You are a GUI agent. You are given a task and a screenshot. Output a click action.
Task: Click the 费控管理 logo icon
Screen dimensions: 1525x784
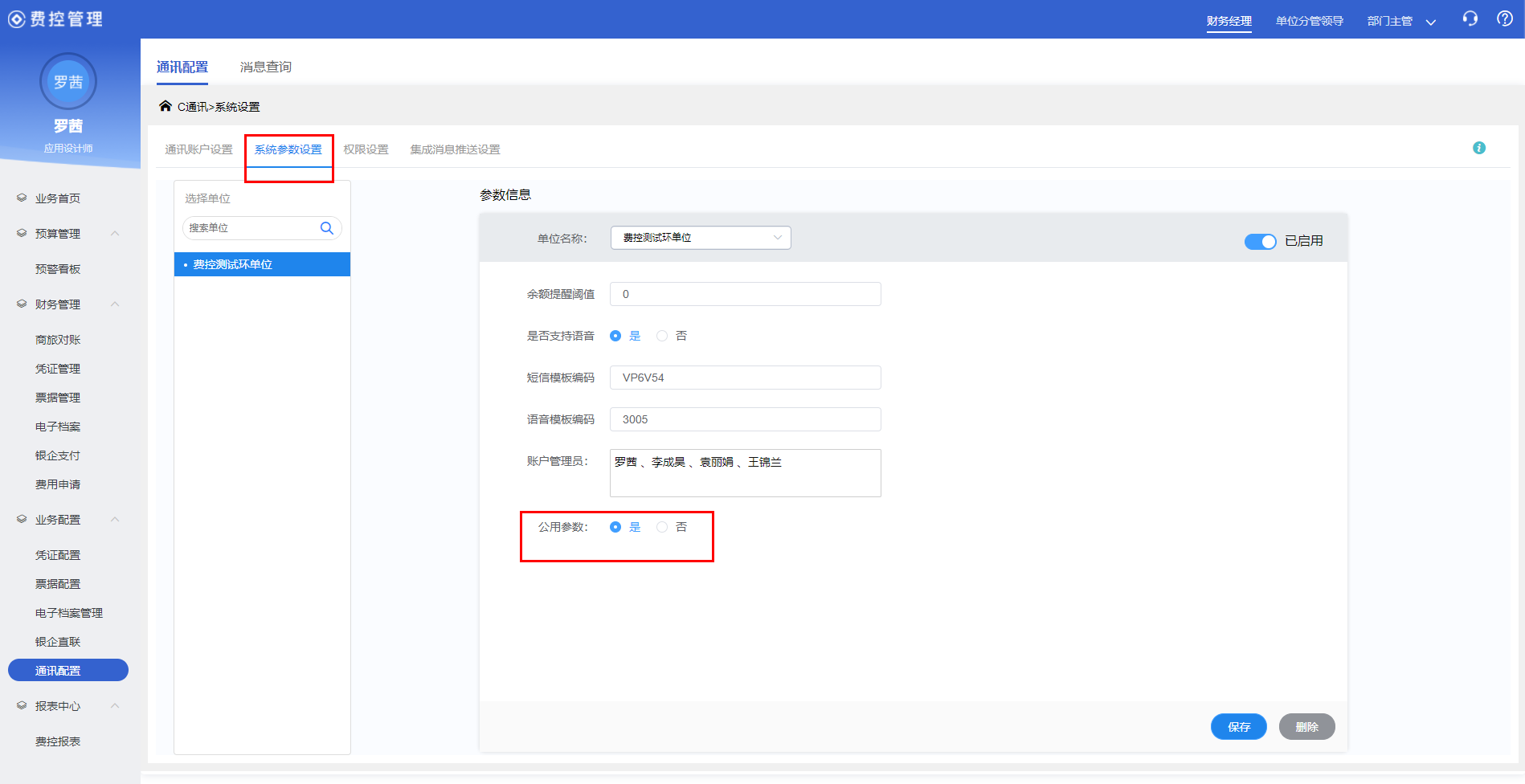[17, 19]
